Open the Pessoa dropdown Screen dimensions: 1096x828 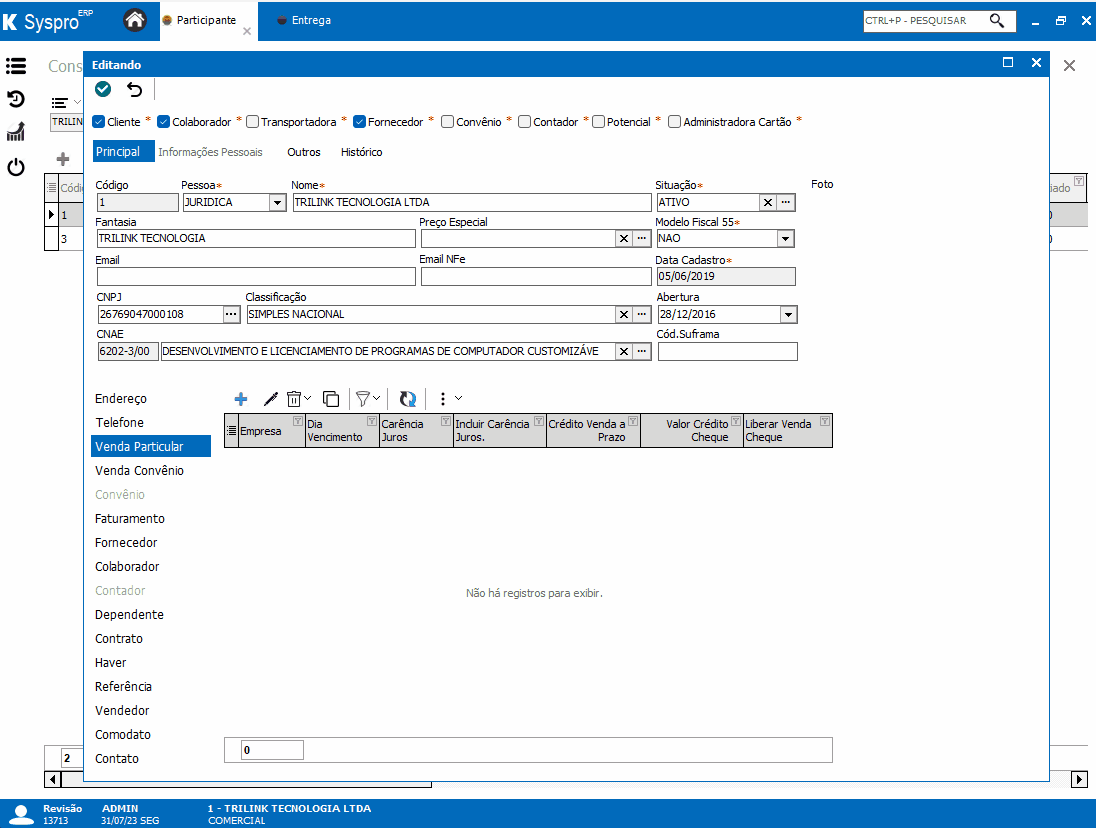tap(277, 203)
